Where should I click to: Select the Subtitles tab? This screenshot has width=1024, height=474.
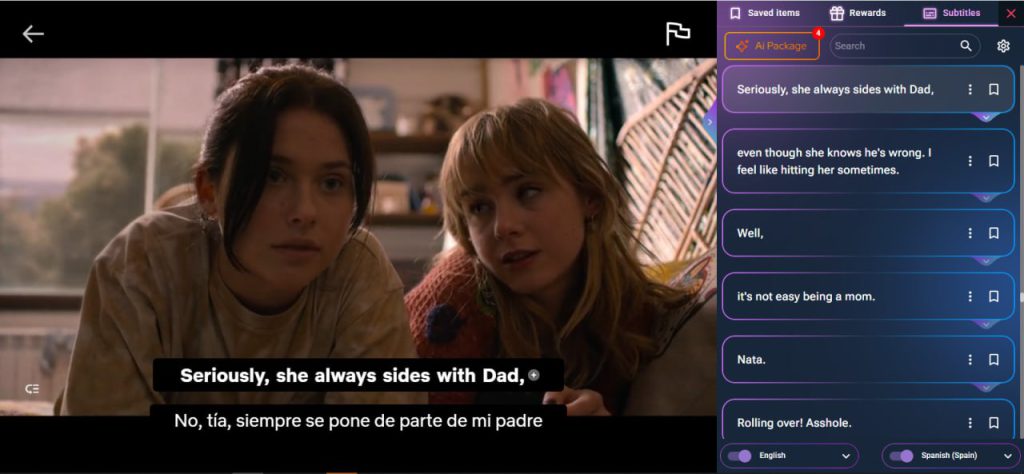951,13
